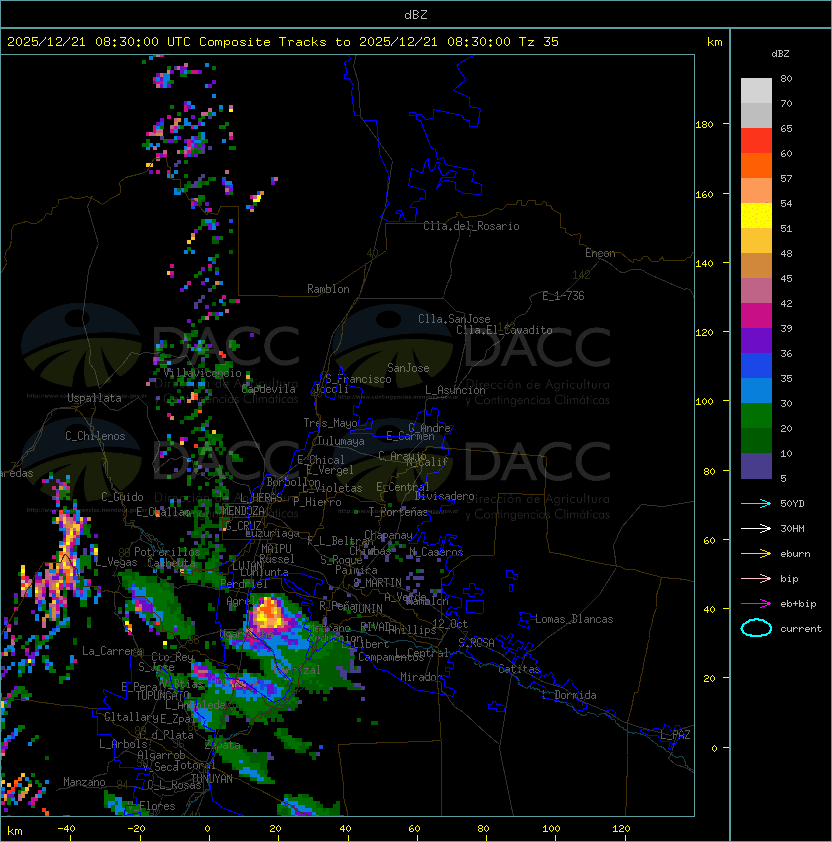832x842 pixels.
Task: Click the 'Tulumaya' map label
Action: click(x=341, y=441)
